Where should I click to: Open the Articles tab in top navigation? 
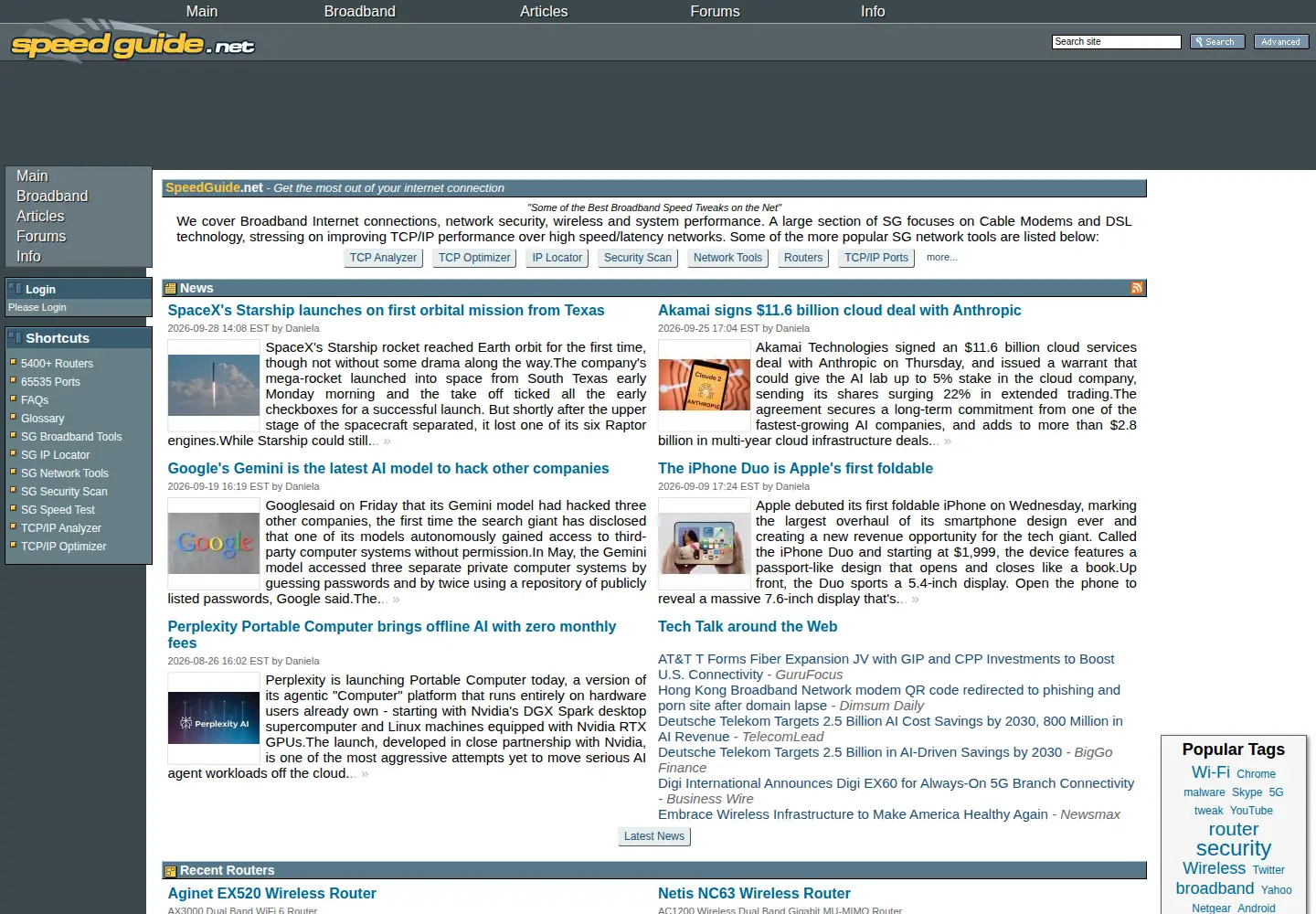(x=544, y=11)
